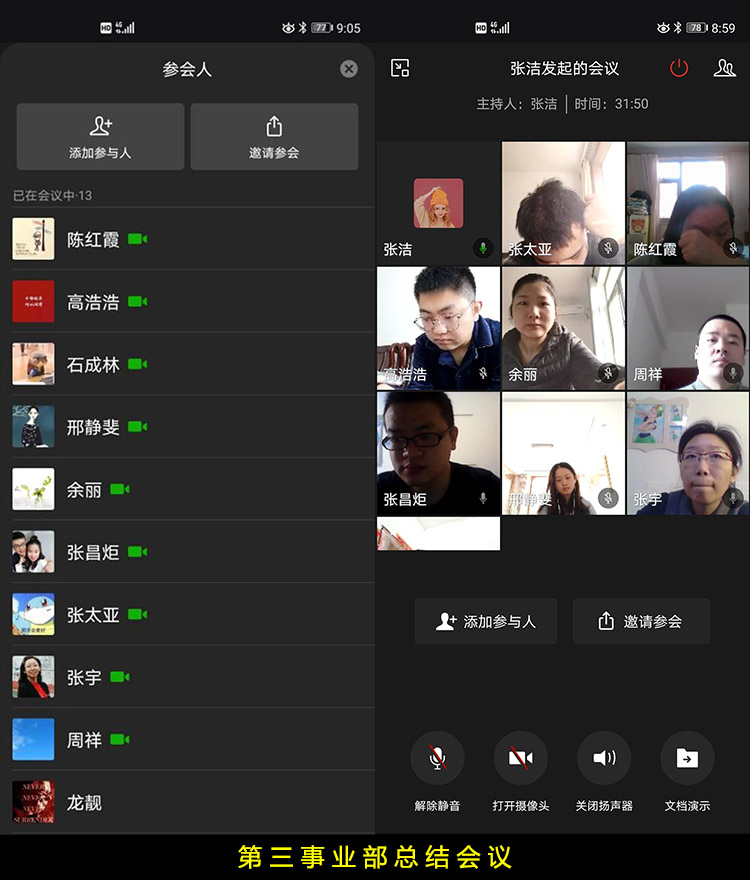
Task: Turn on camera with 打开摄像头 button
Action: (520, 759)
